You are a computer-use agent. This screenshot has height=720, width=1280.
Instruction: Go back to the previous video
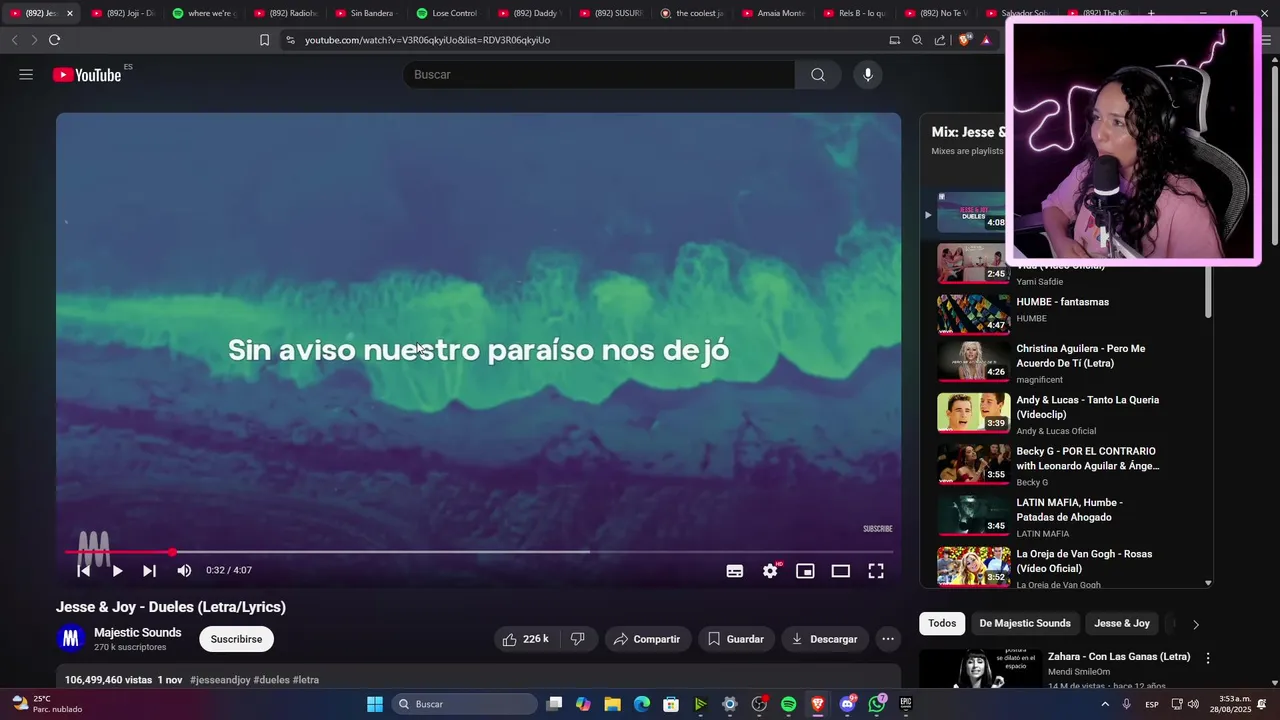tap(84, 571)
